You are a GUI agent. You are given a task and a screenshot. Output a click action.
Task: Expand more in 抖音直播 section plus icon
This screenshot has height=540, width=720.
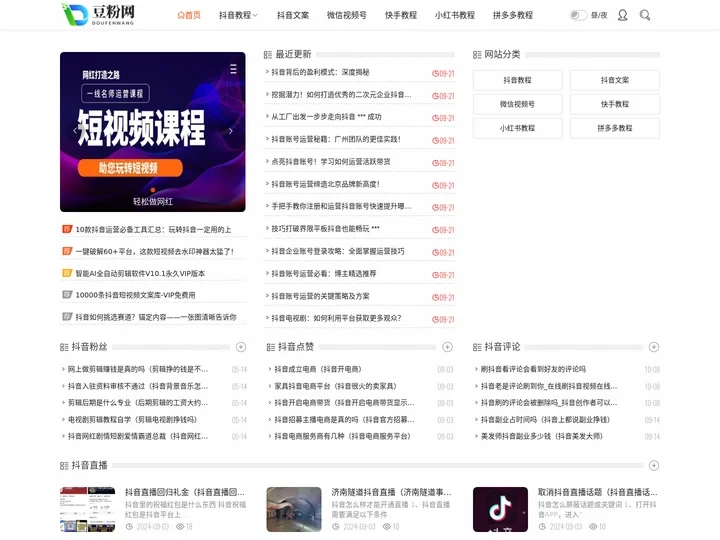[x=654, y=465]
